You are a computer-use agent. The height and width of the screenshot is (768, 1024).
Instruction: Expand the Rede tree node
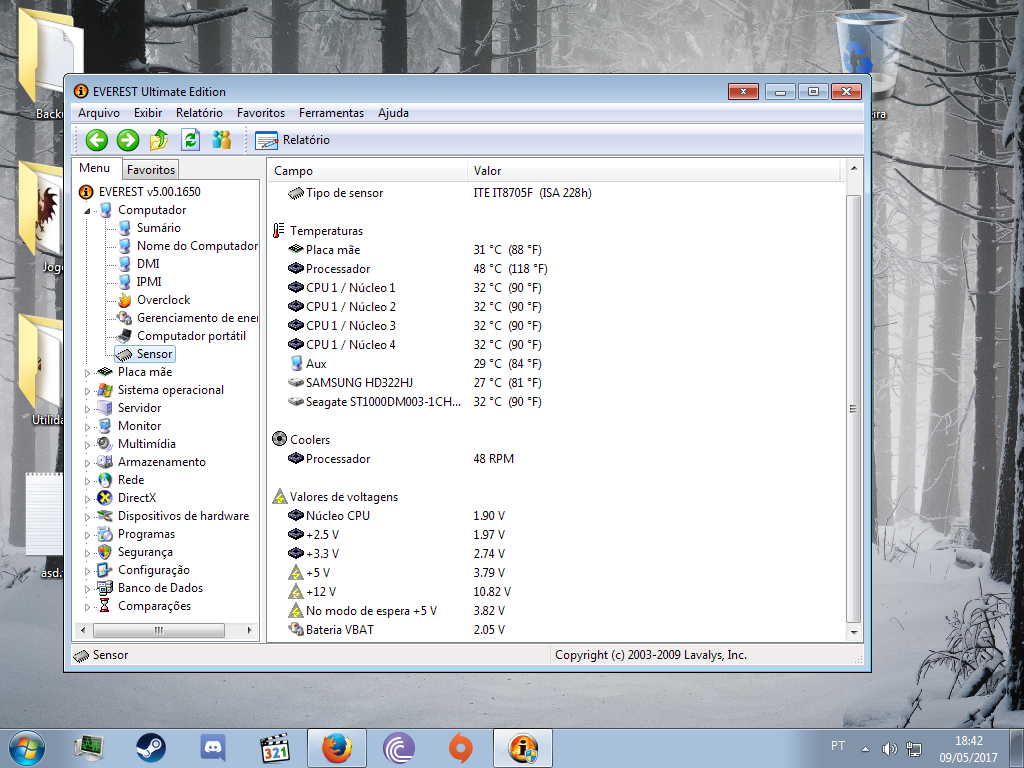click(x=88, y=481)
